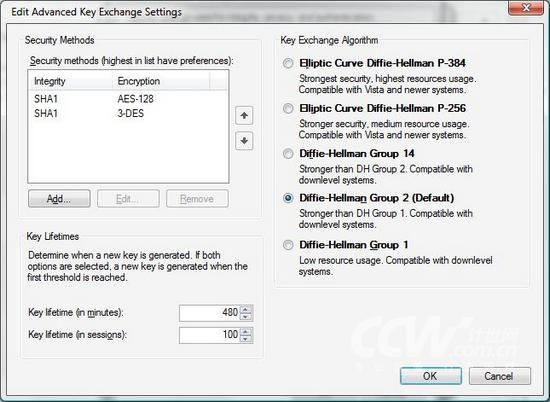Choose Diffie-Hellman Group 14 radio button
550x402 pixels.
coord(288,154)
